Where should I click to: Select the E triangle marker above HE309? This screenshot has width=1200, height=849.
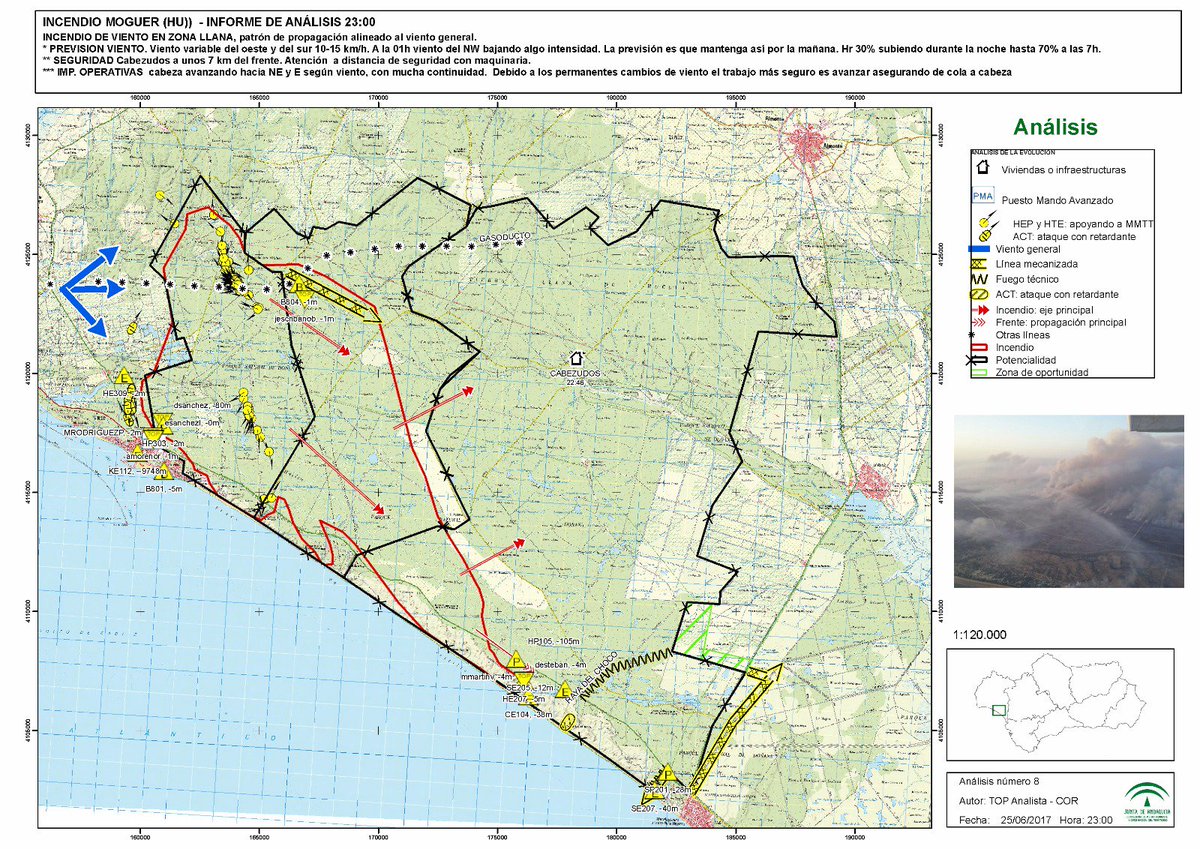124,377
